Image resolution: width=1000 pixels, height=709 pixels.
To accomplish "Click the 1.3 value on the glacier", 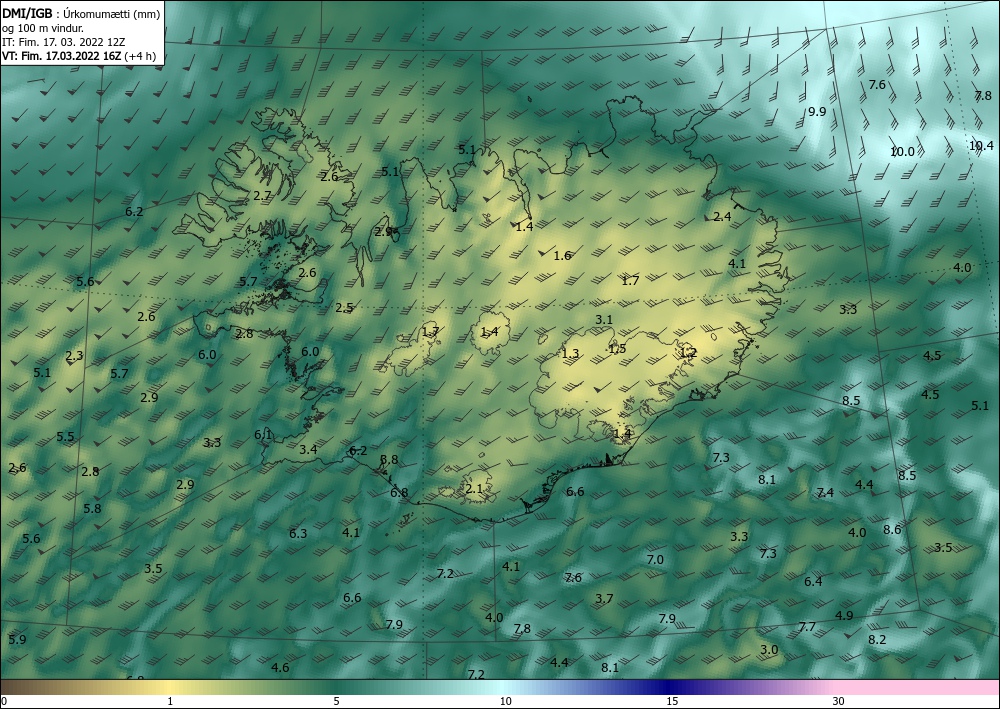I will [x=570, y=354].
